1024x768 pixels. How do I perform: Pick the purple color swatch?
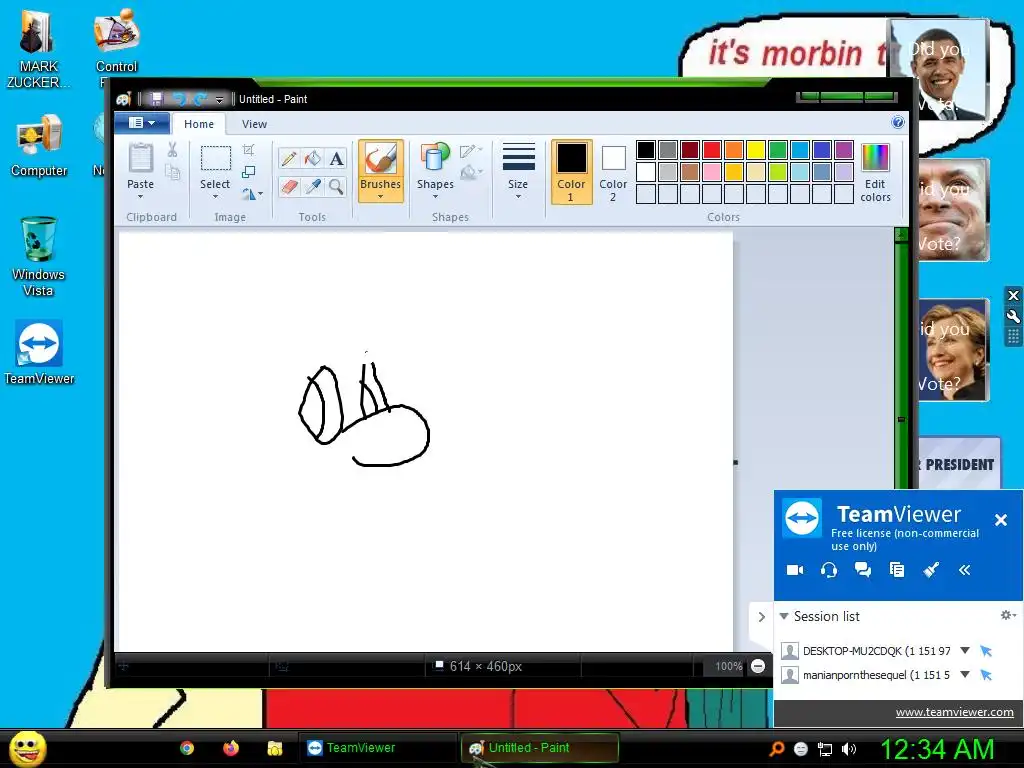[844, 150]
